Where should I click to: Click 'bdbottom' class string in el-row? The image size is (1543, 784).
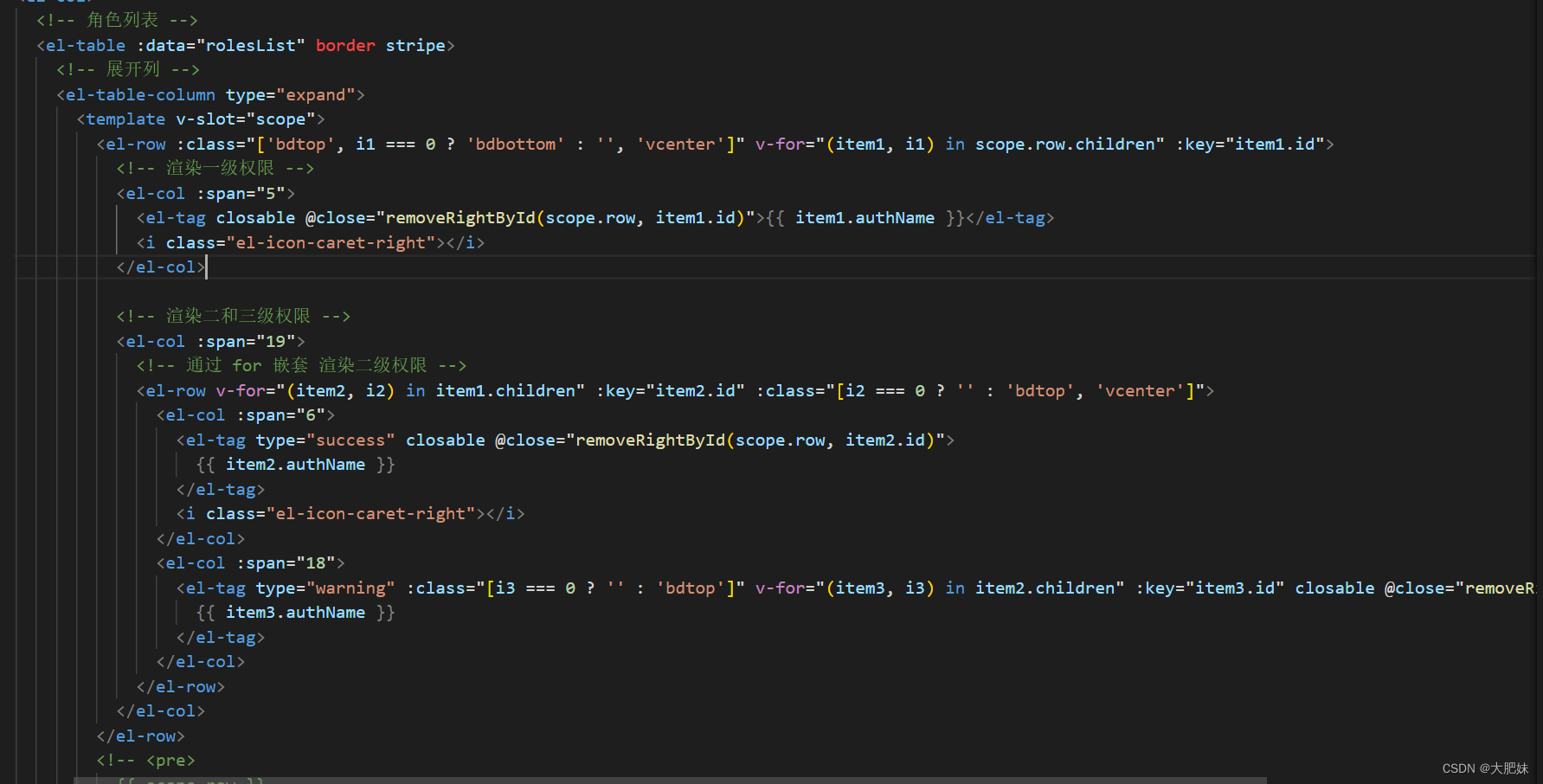tap(516, 144)
